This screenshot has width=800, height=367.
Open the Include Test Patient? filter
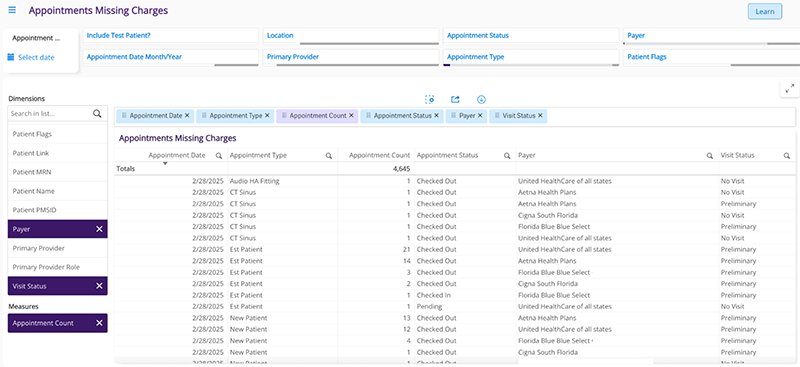pyautogui.click(x=170, y=36)
